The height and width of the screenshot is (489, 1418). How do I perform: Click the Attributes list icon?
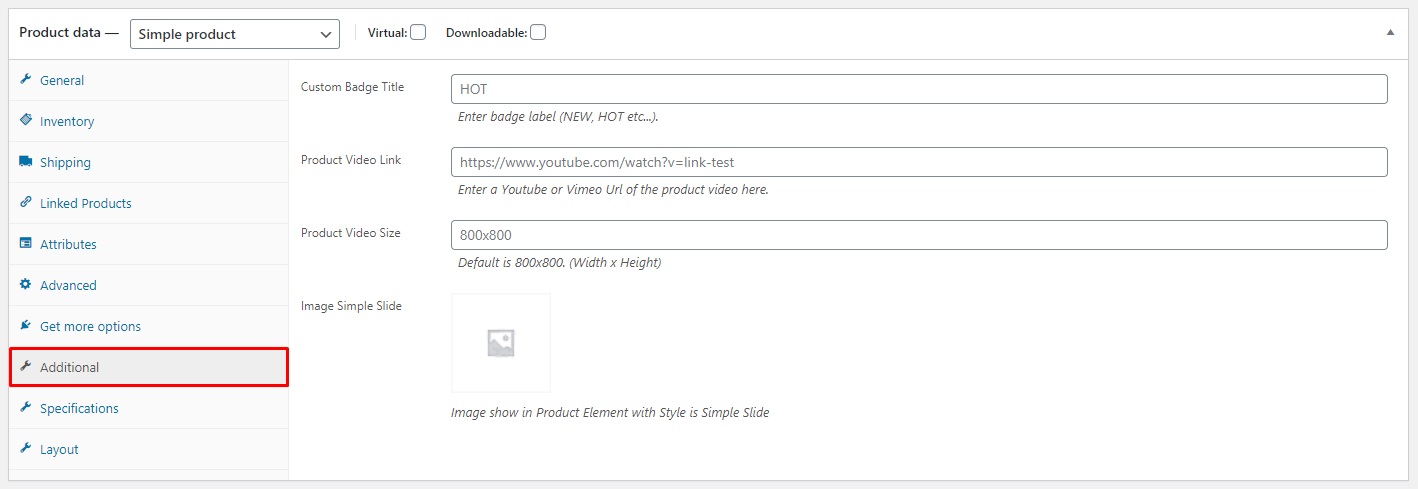point(26,243)
